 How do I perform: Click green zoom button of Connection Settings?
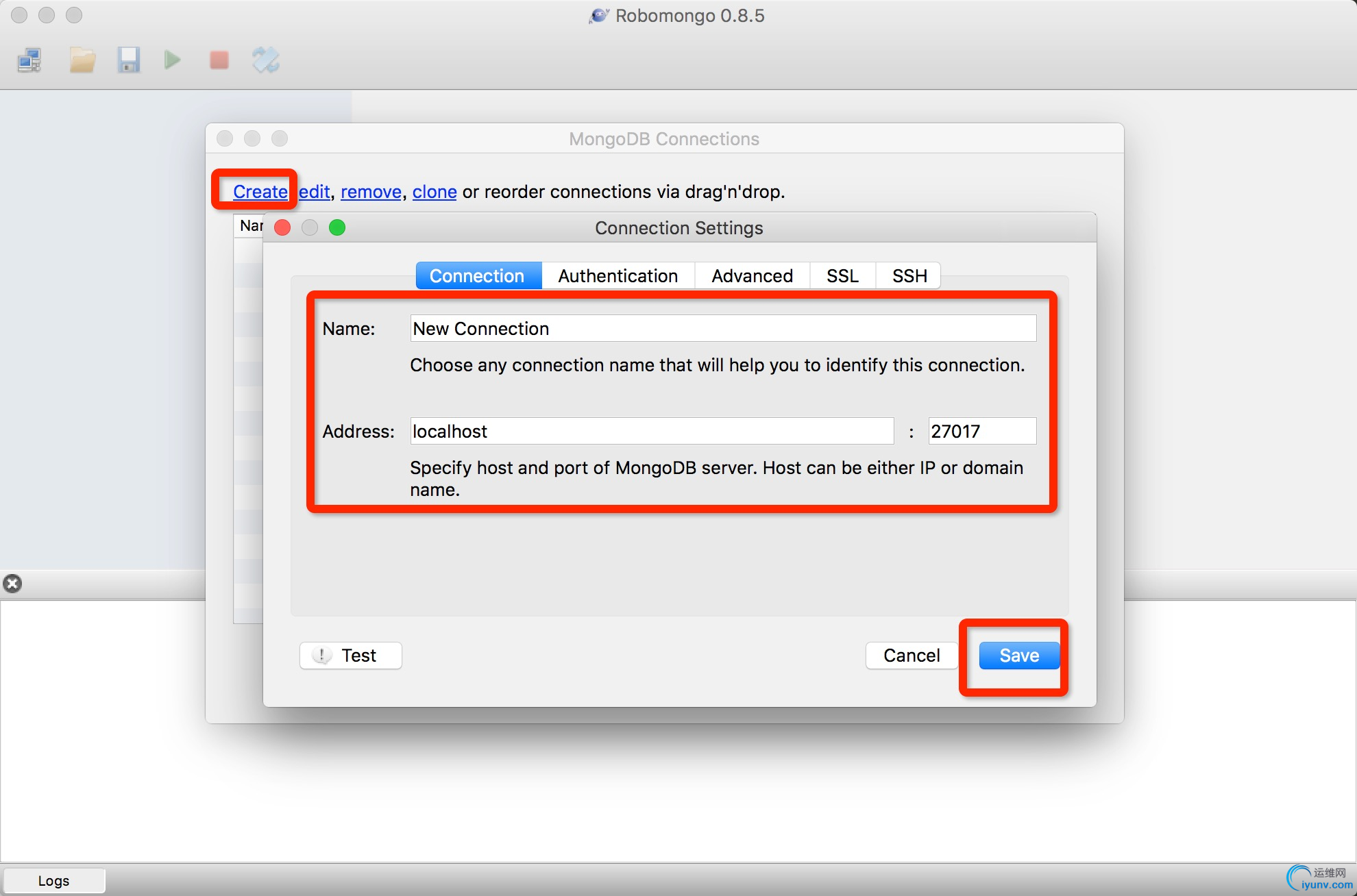[x=337, y=227]
